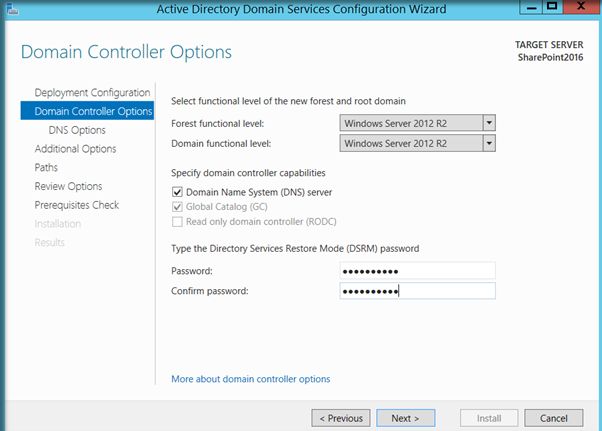The height and width of the screenshot is (431, 602).
Task: Minimize the configuration wizard window
Action: pyautogui.click(x=525, y=8)
